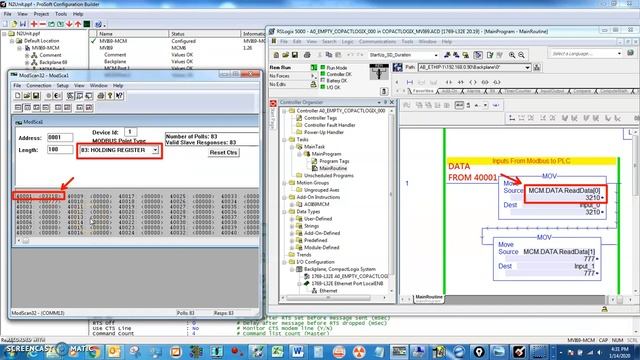This screenshot has height=360, width=640.
Task: Click the Address input field
Action: (60, 138)
